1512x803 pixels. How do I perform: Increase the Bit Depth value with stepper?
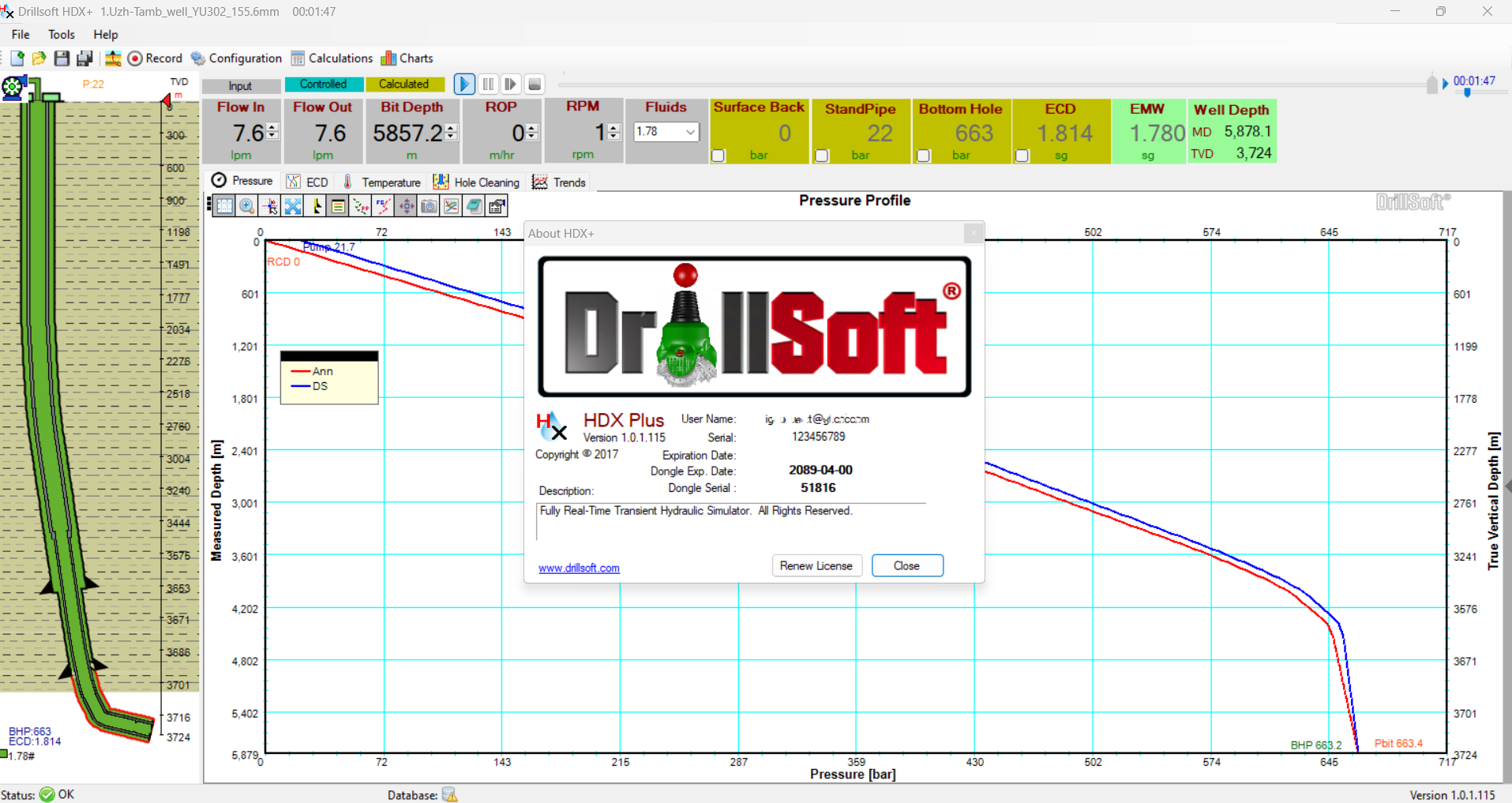pos(451,128)
